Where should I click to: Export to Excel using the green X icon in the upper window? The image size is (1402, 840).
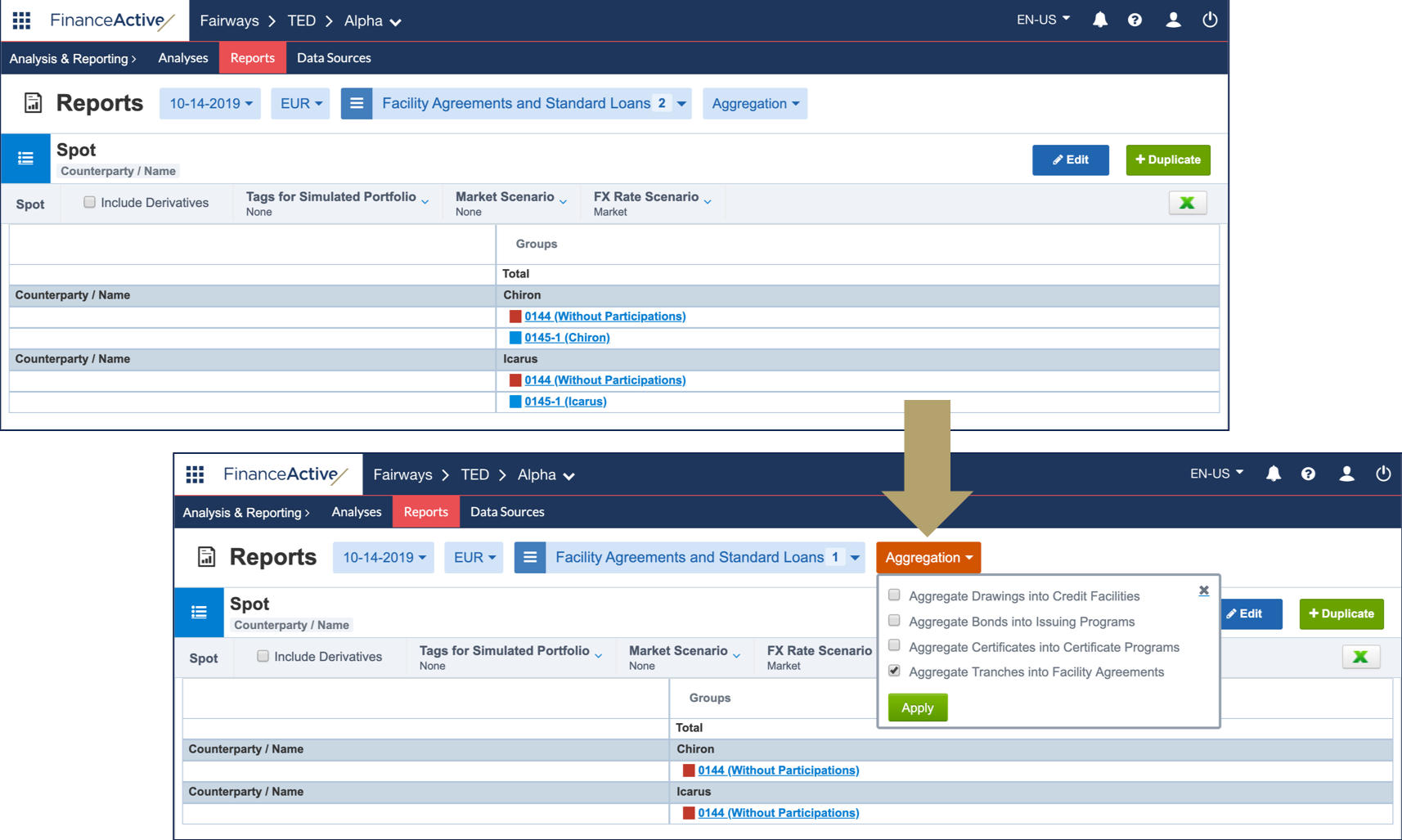pos(1187,203)
